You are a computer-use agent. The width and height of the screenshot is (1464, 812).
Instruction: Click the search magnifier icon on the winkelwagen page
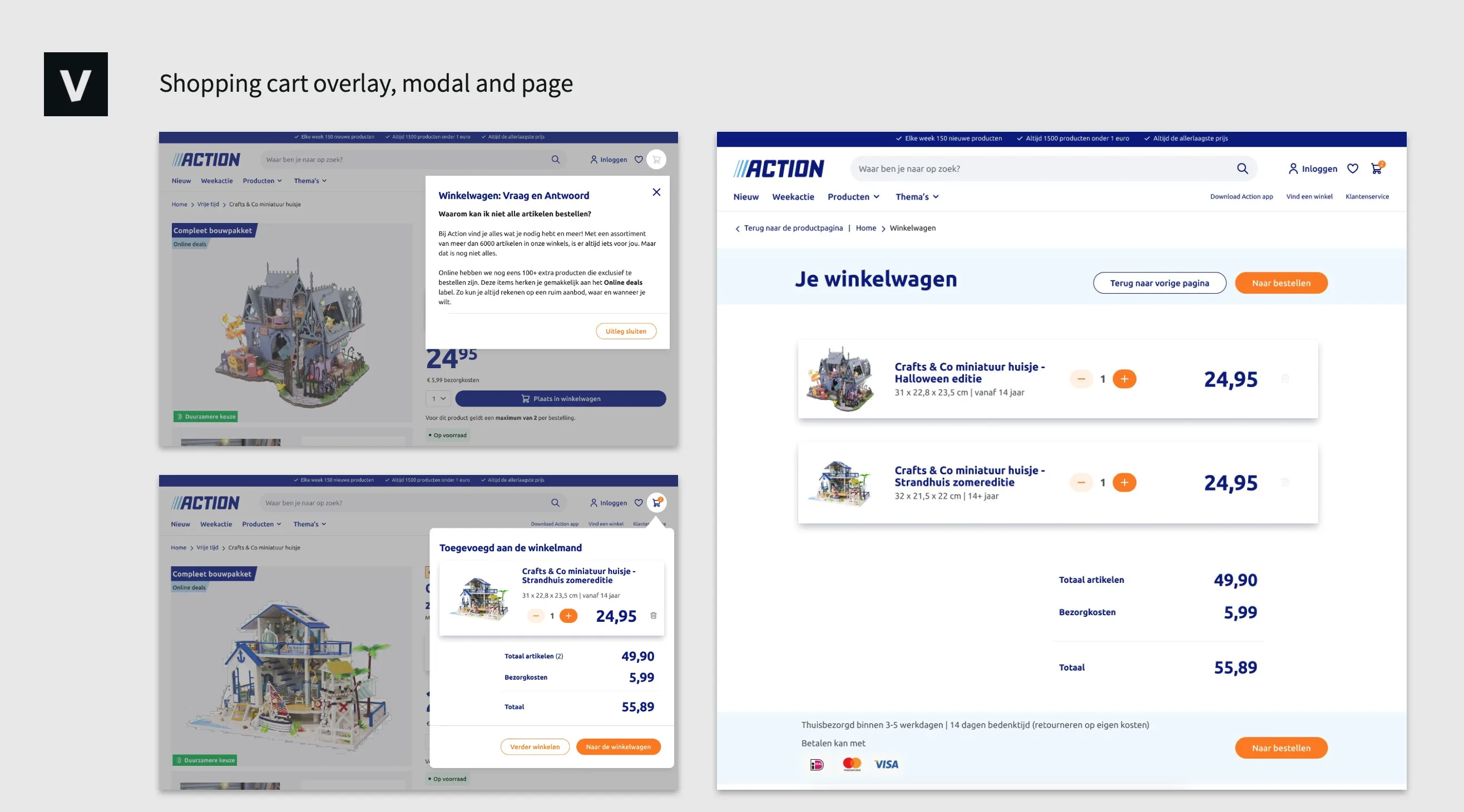pyautogui.click(x=1243, y=169)
